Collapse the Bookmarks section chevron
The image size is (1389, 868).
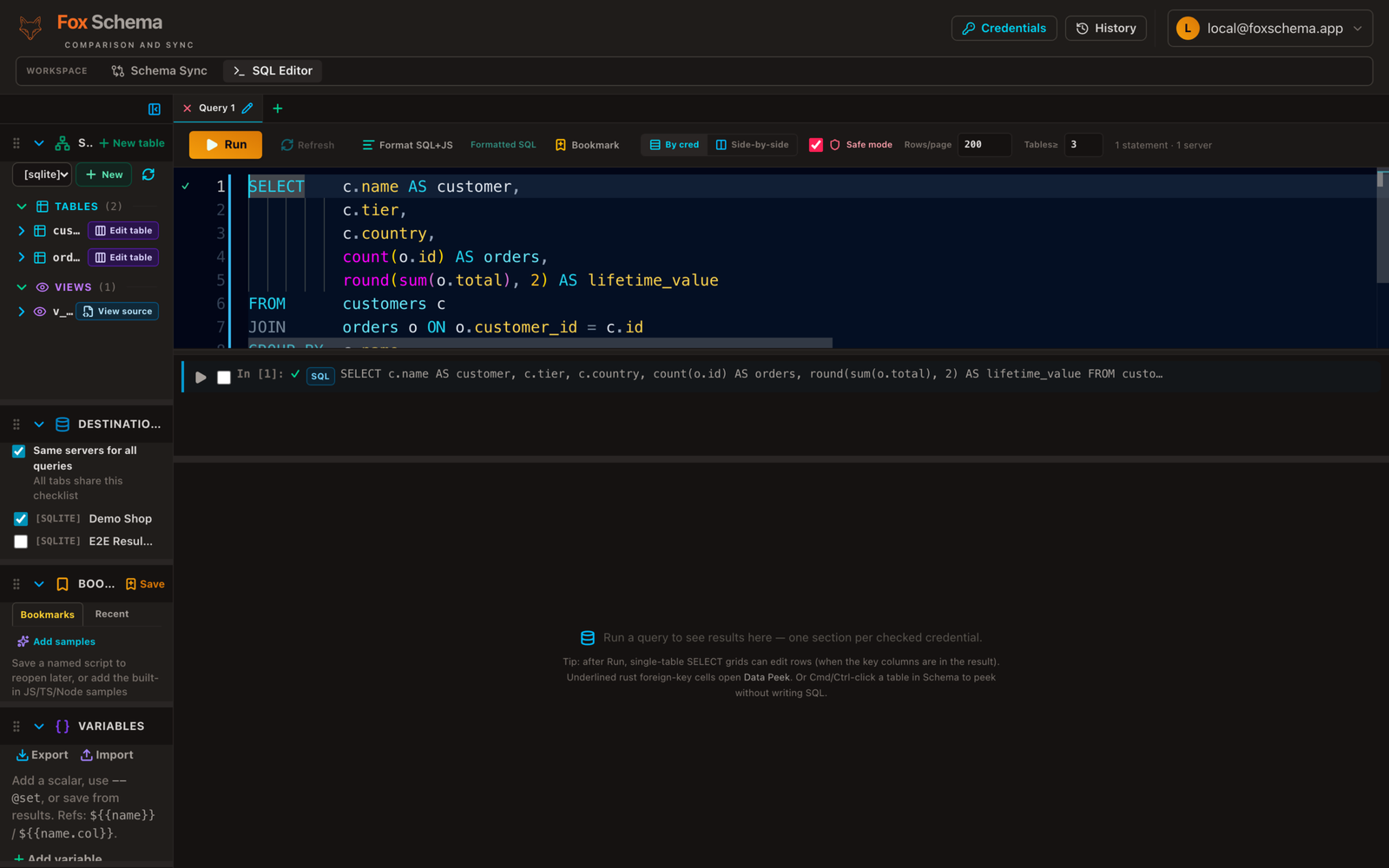(39, 584)
